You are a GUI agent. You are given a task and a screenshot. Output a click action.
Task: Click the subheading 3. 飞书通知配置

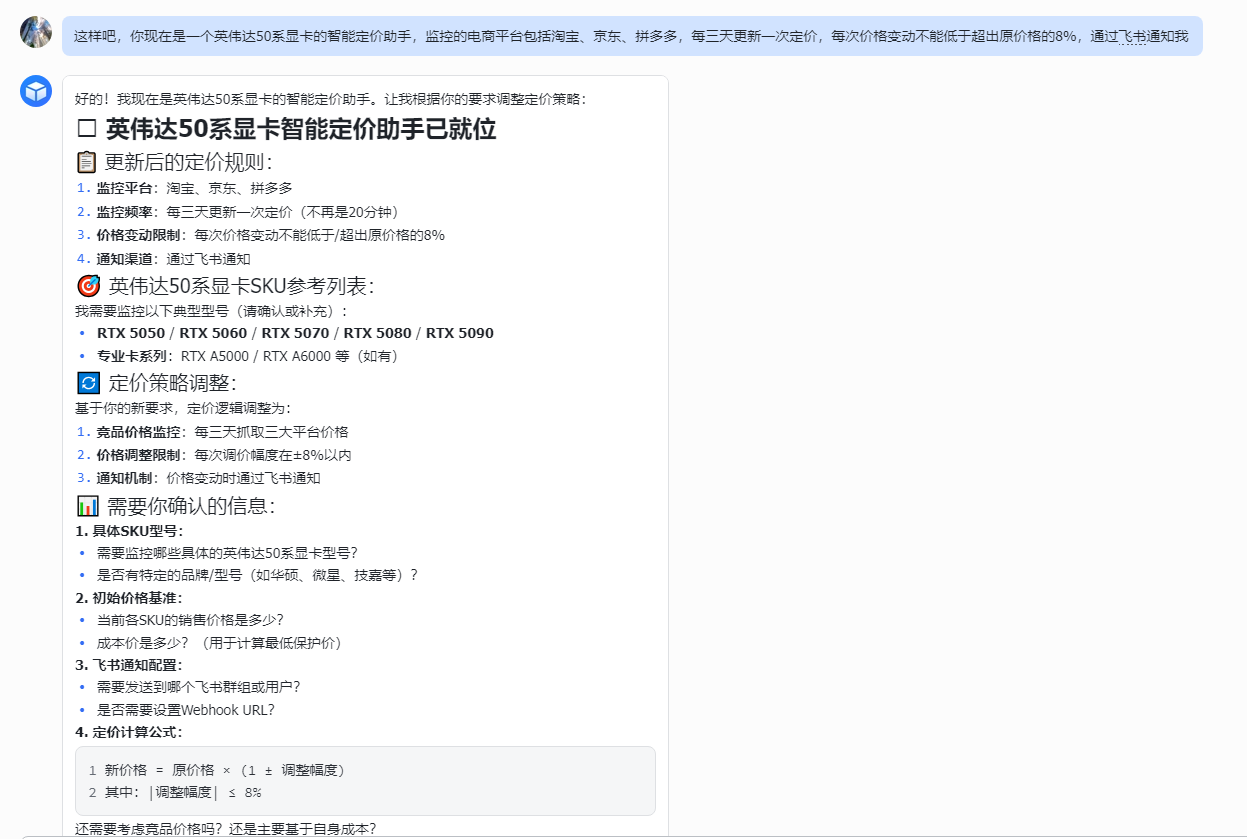point(128,665)
